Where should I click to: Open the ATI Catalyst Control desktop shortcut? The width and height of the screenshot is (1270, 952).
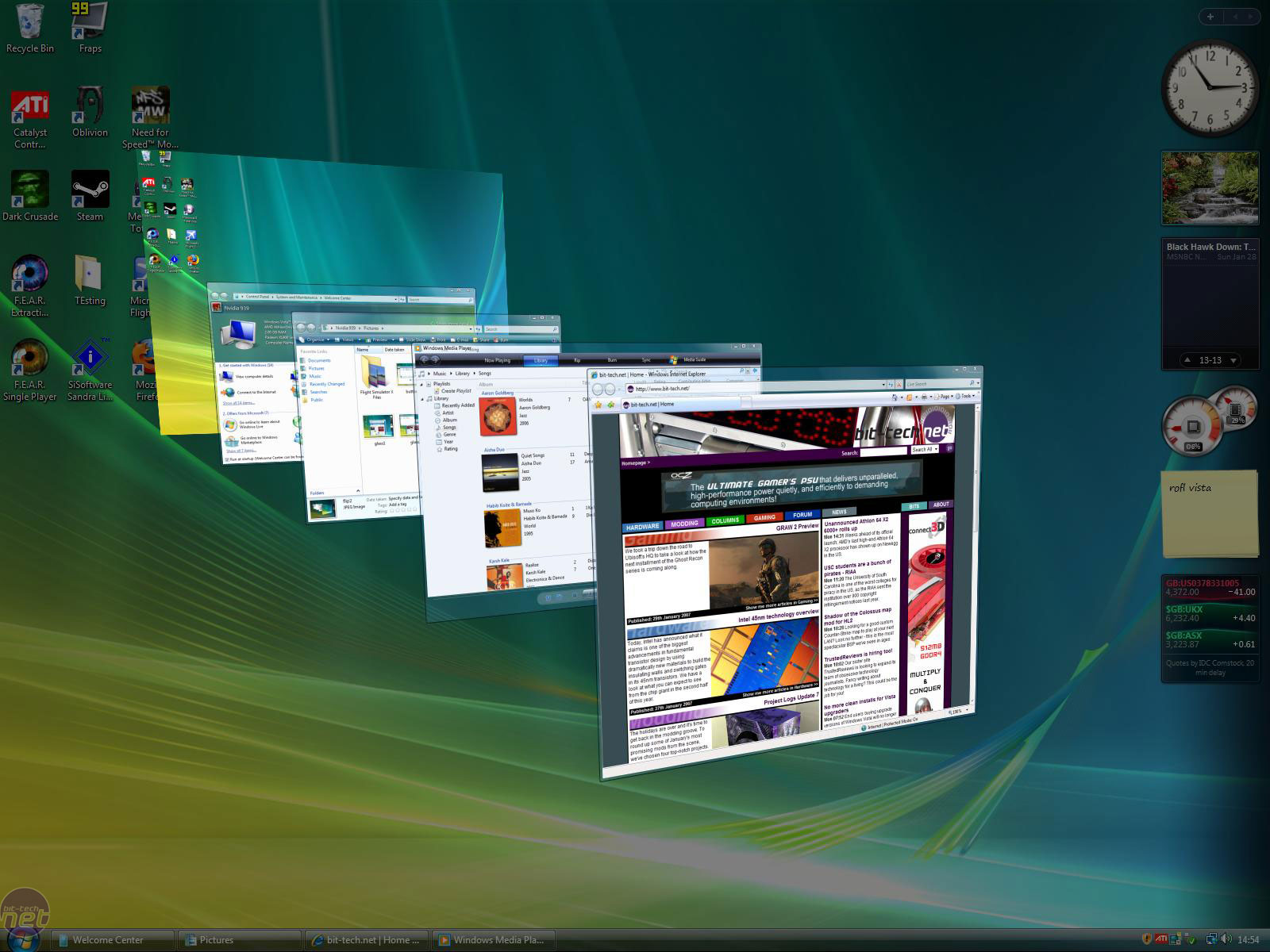29,119
